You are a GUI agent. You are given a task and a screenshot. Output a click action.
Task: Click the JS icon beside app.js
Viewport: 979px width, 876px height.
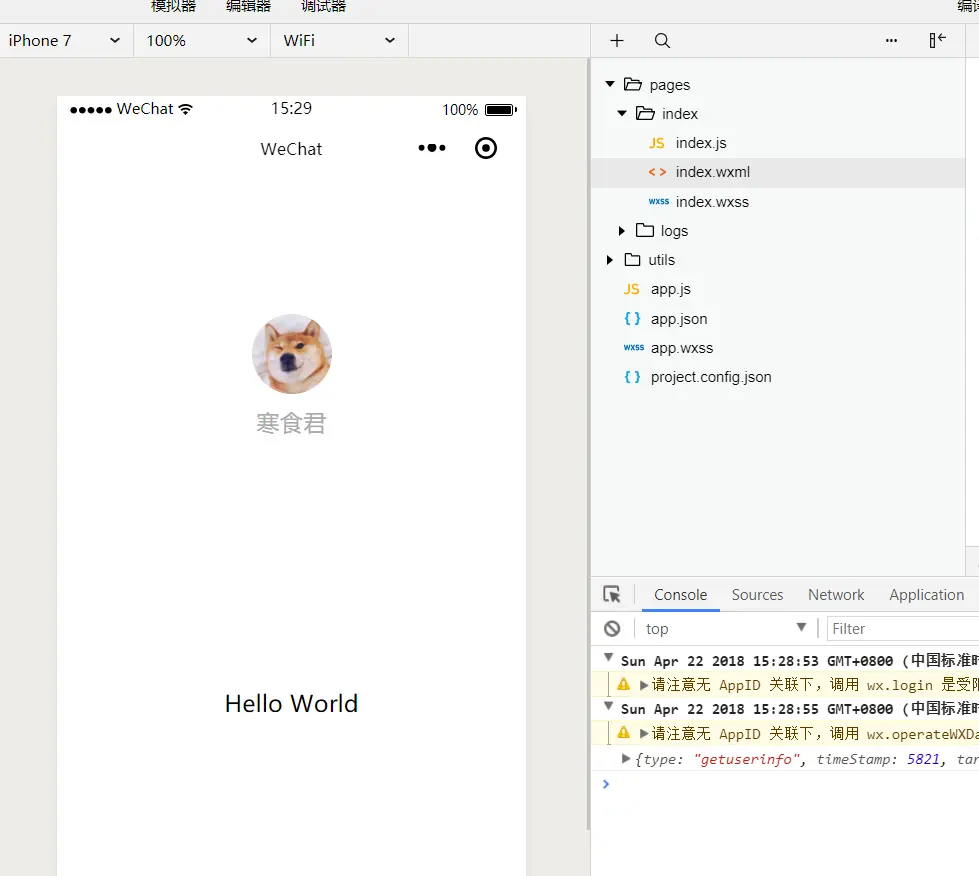coord(631,289)
